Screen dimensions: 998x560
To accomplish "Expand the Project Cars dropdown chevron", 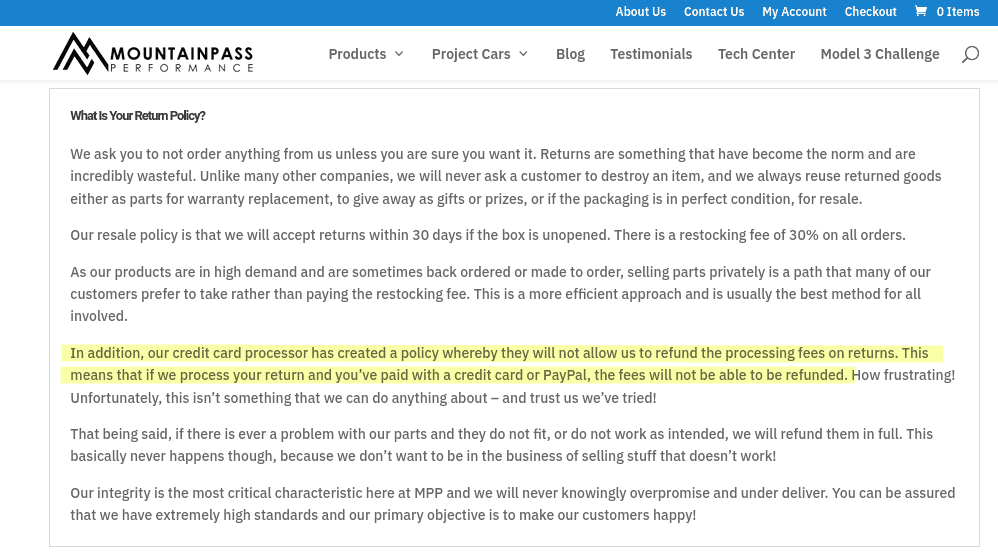I will pyautogui.click(x=523, y=54).
